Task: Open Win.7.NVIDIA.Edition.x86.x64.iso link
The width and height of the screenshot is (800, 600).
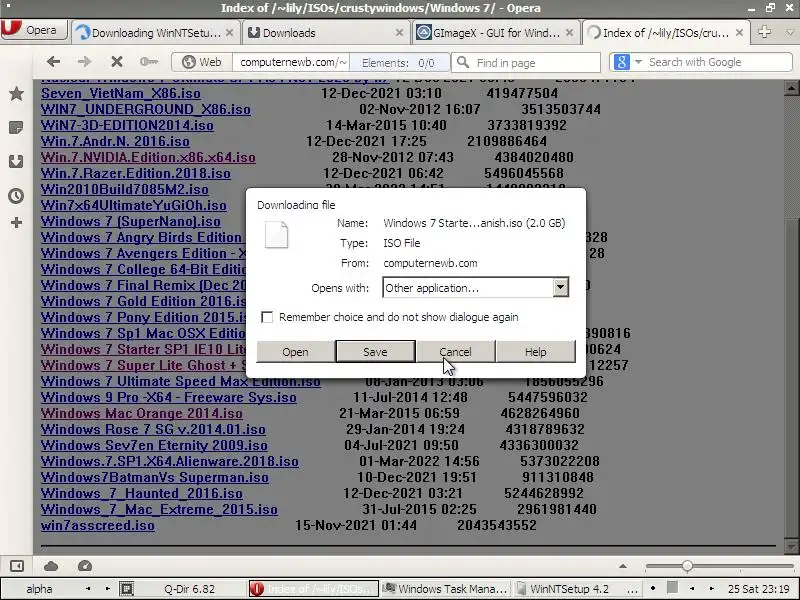Action: click(x=148, y=157)
